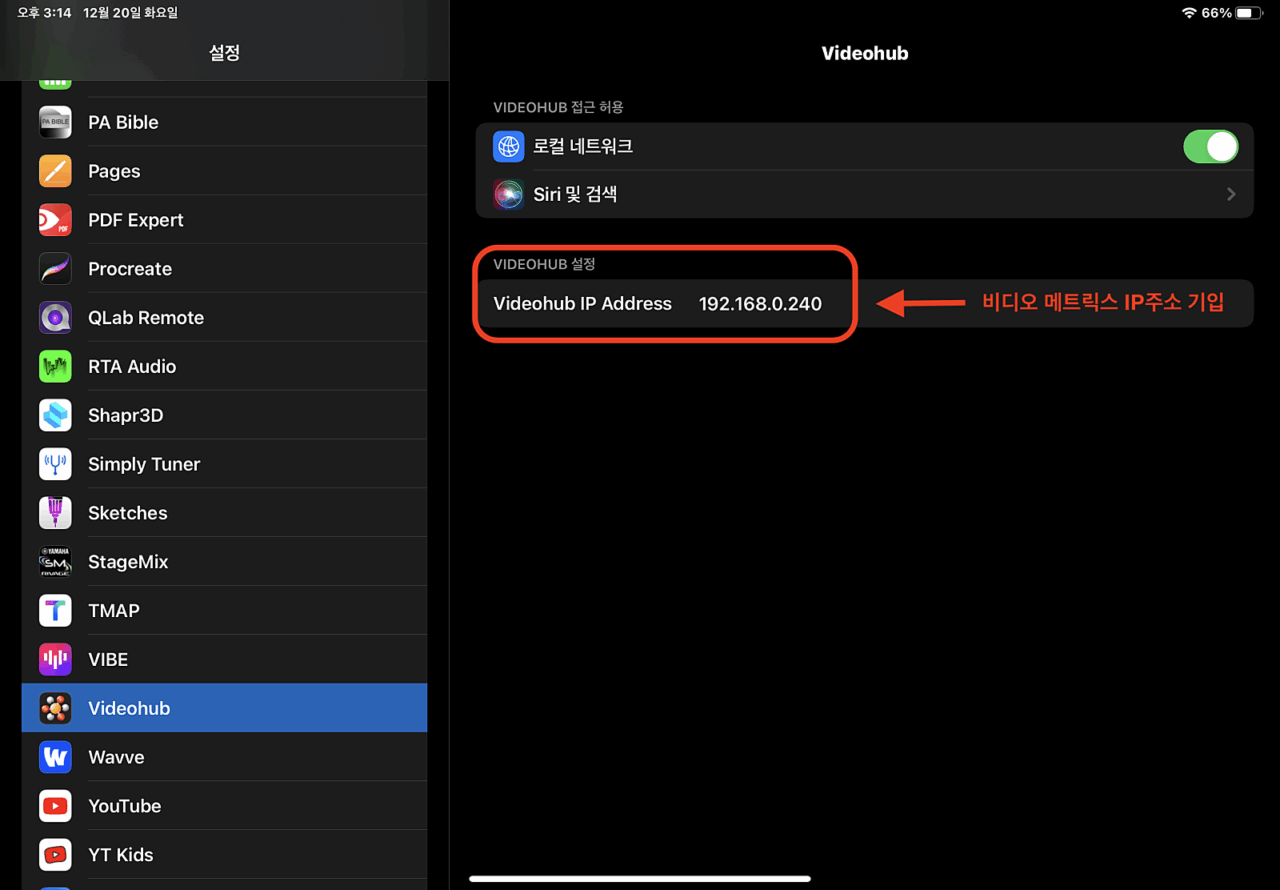Open the StageMix app icon
The height and width of the screenshot is (890, 1280).
pyautogui.click(x=55, y=562)
